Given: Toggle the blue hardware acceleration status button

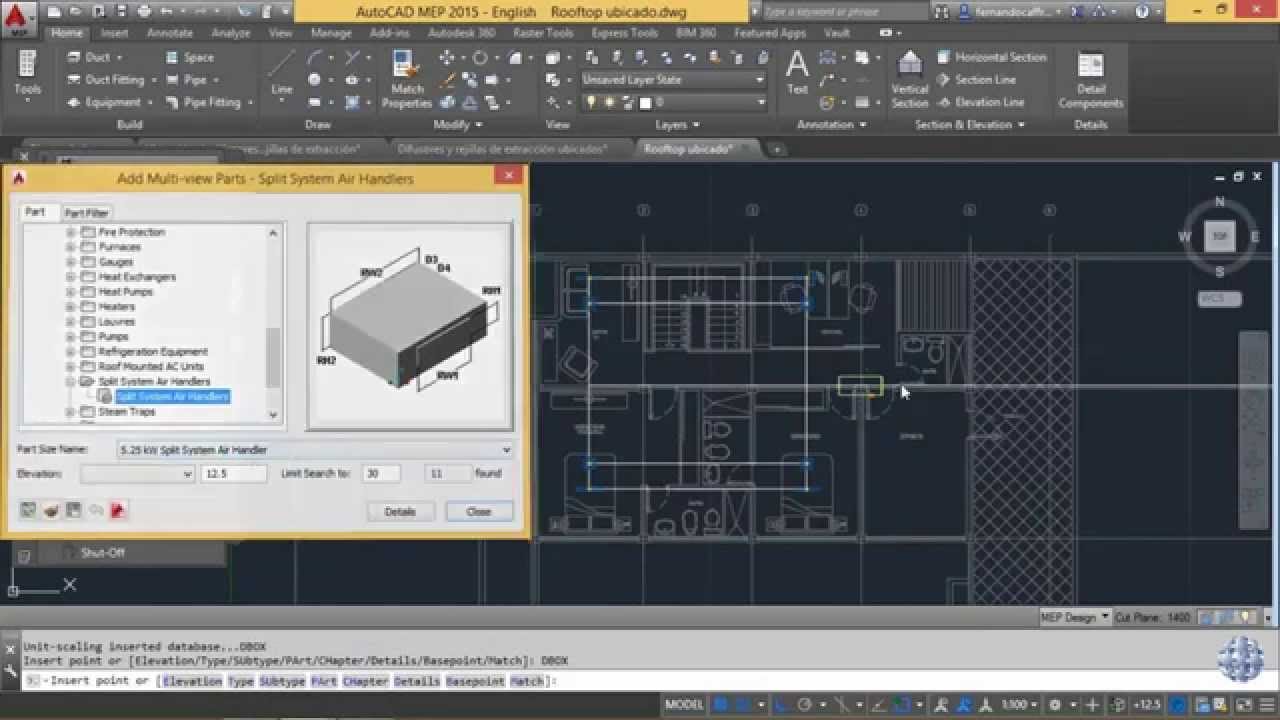Looking at the screenshot, I should pos(1178,705).
